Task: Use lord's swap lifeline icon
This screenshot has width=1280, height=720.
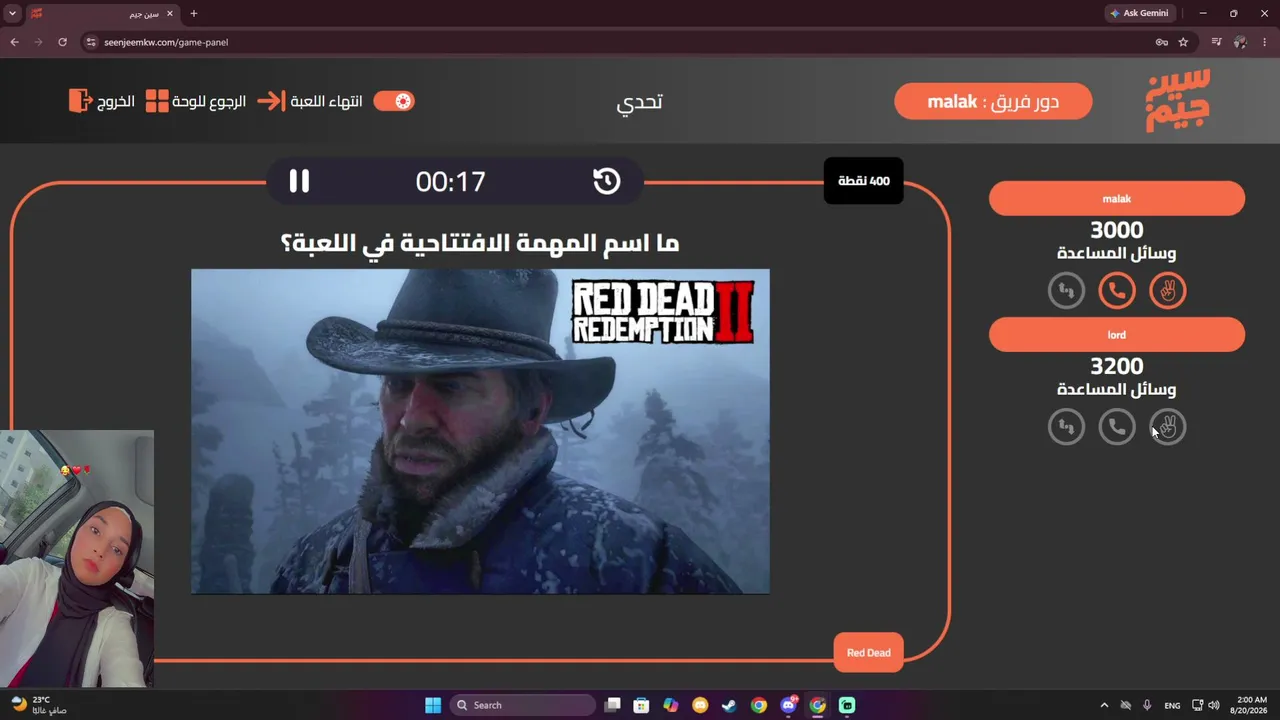Action: (x=1066, y=427)
